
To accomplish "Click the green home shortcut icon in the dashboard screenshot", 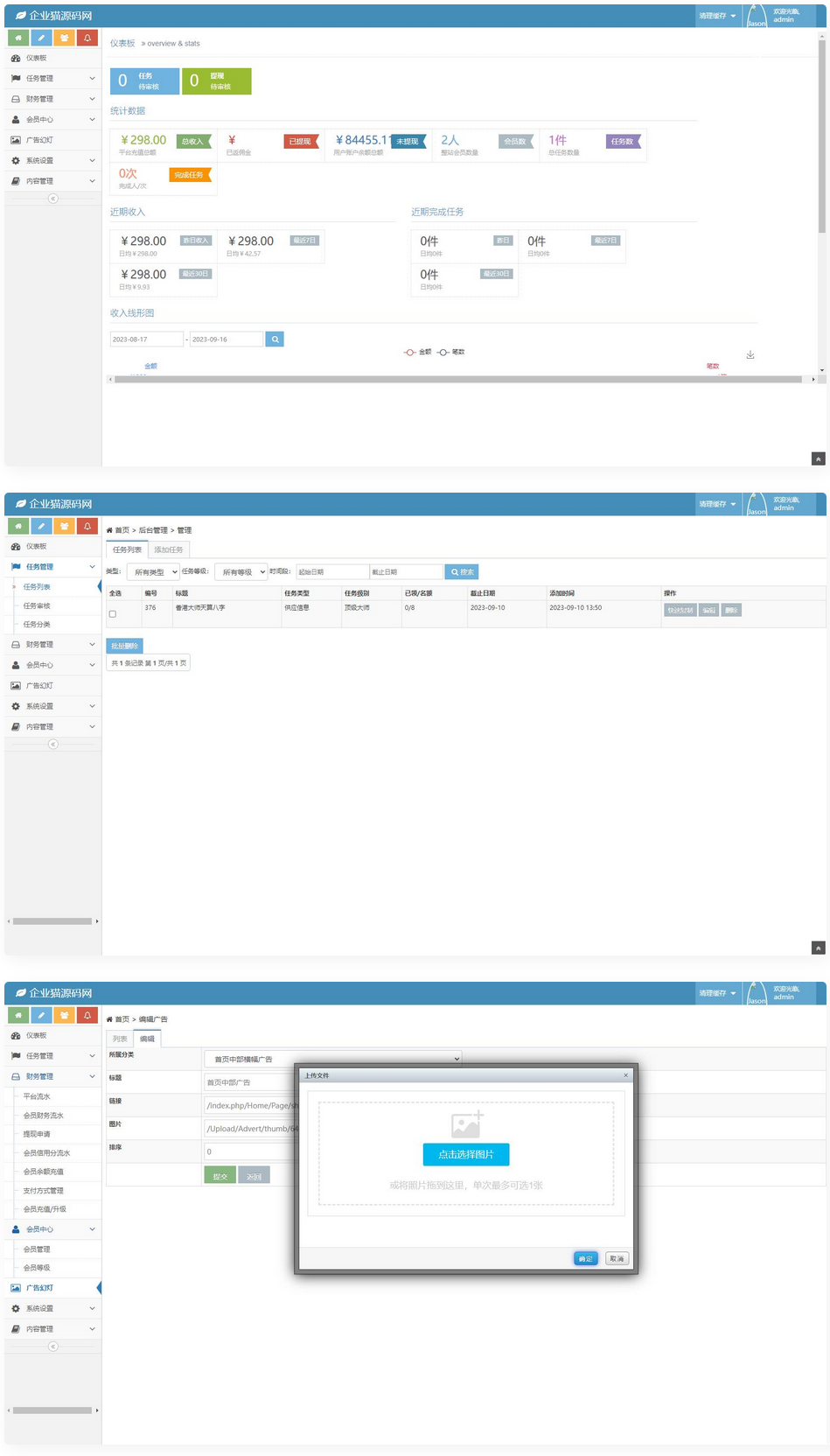I will [x=18, y=38].
